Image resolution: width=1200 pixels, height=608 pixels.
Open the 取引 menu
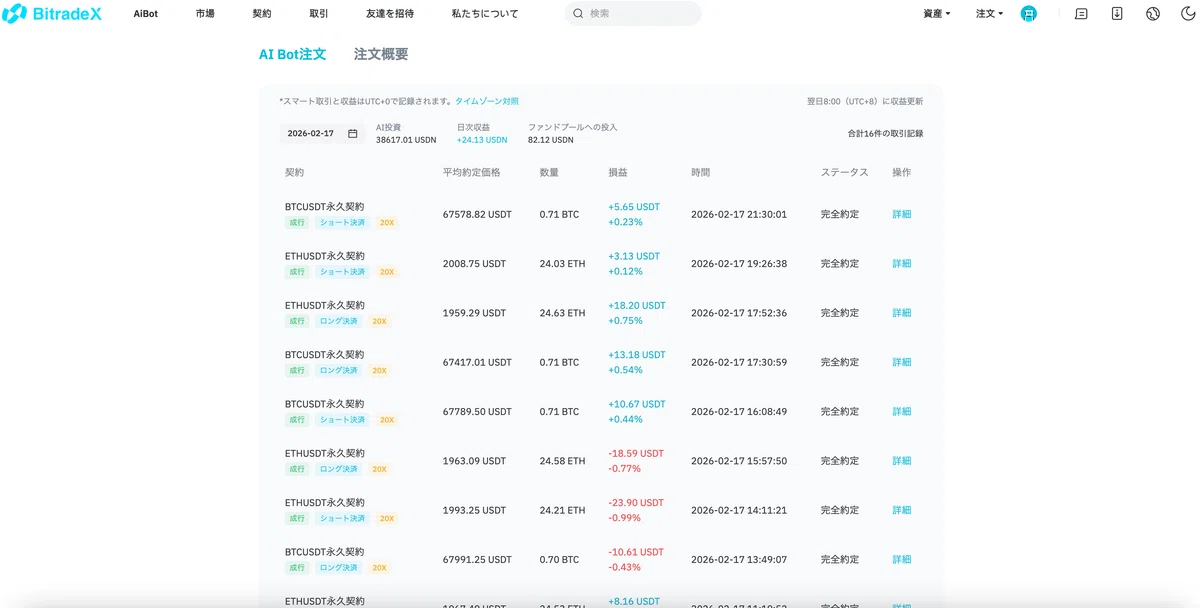pyautogui.click(x=319, y=14)
